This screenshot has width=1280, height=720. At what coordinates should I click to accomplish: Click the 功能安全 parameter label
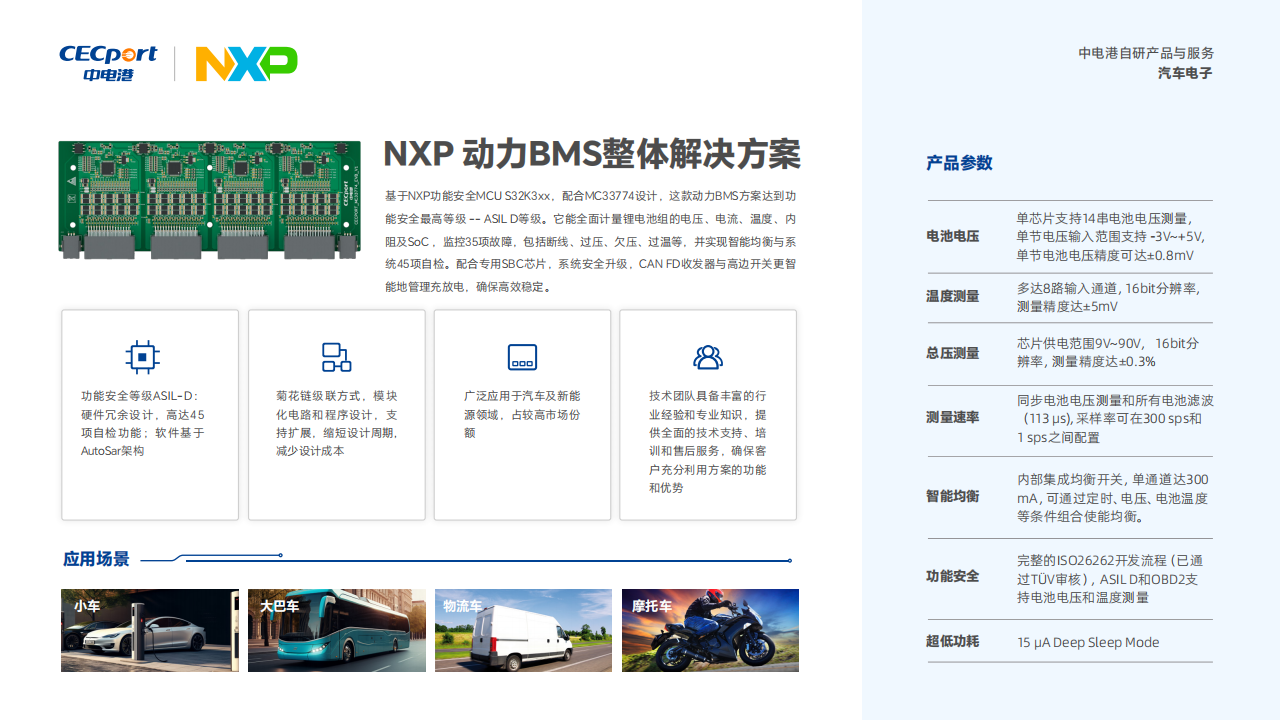pyautogui.click(x=952, y=577)
